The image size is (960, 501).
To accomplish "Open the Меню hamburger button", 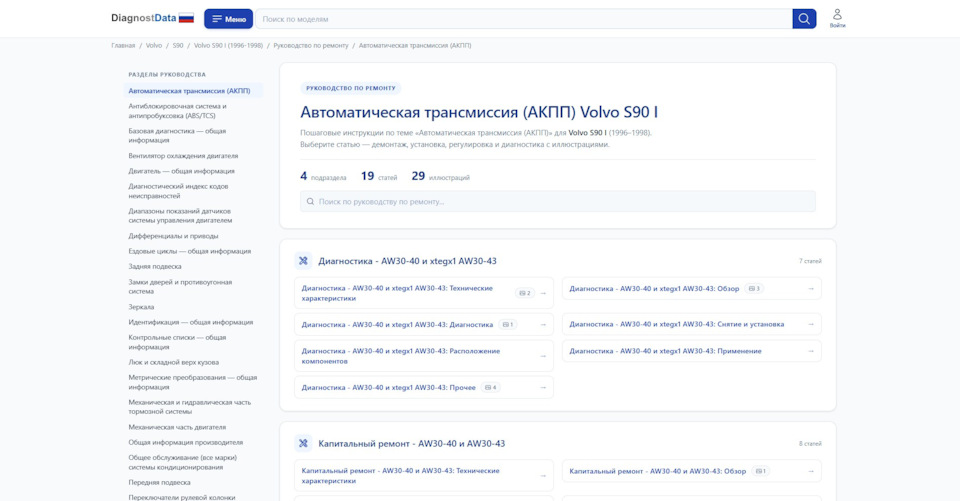I will (x=228, y=19).
